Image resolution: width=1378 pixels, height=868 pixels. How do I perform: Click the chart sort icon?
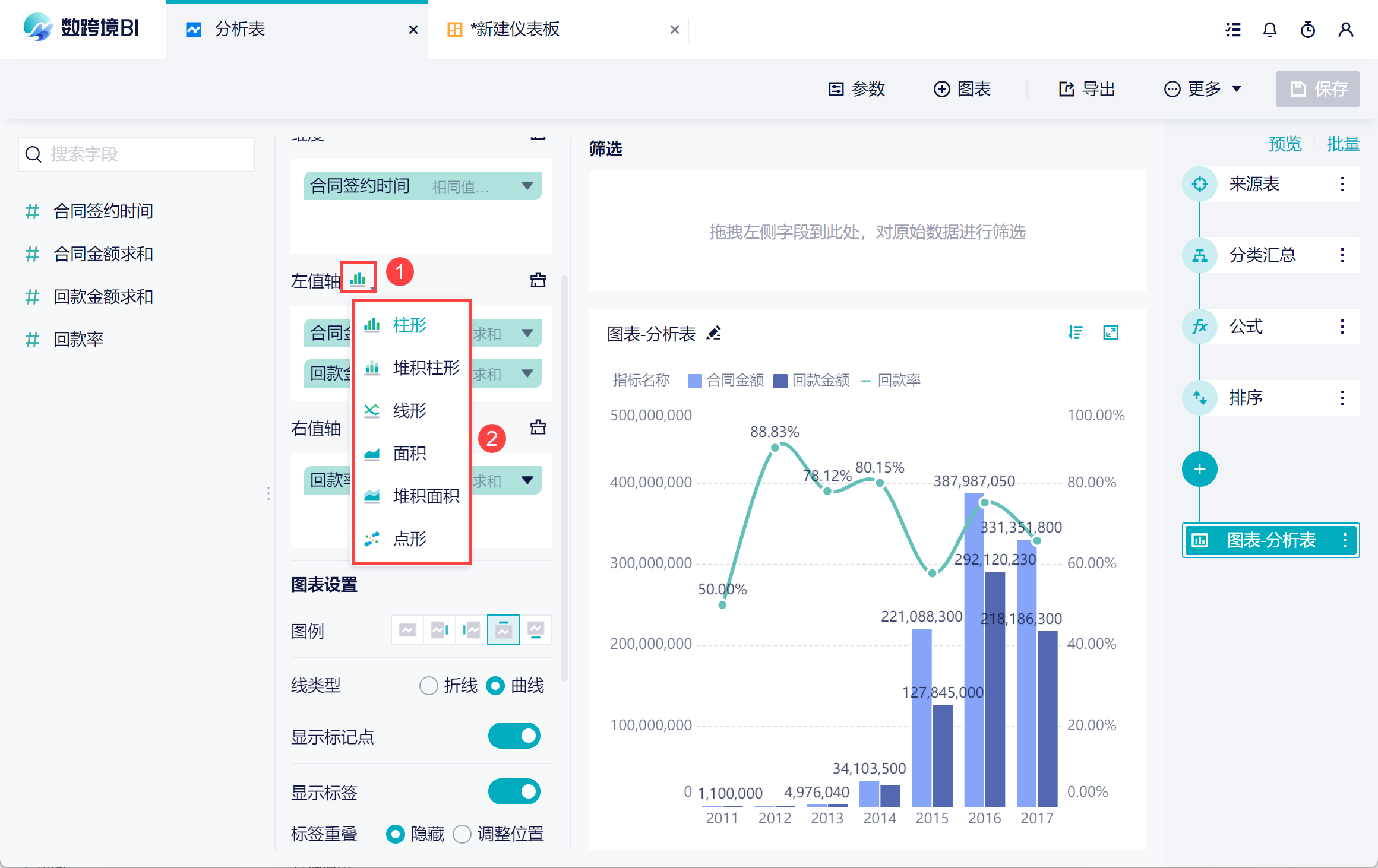(x=1075, y=332)
